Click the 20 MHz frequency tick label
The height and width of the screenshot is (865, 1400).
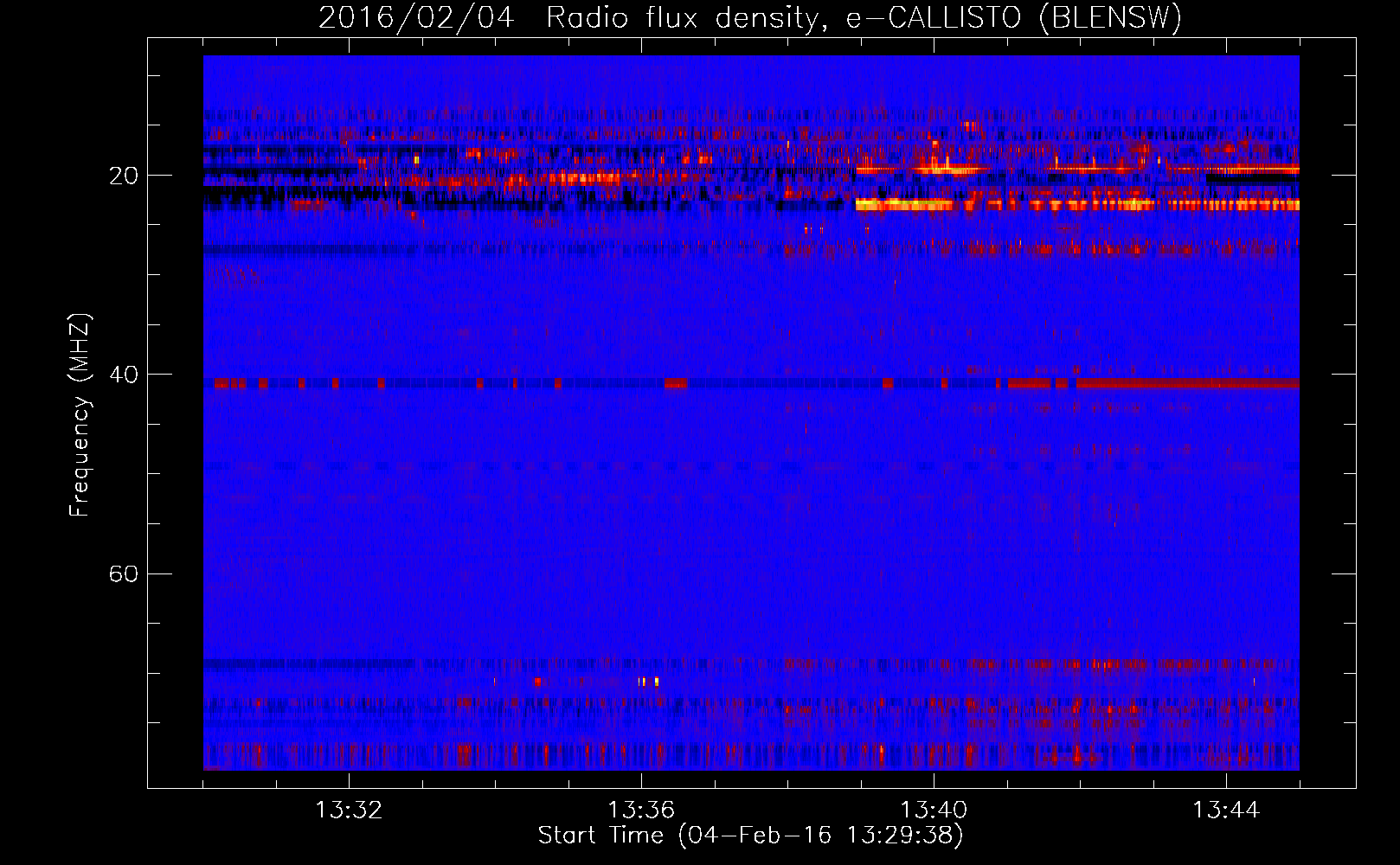(x=123, y=176)
